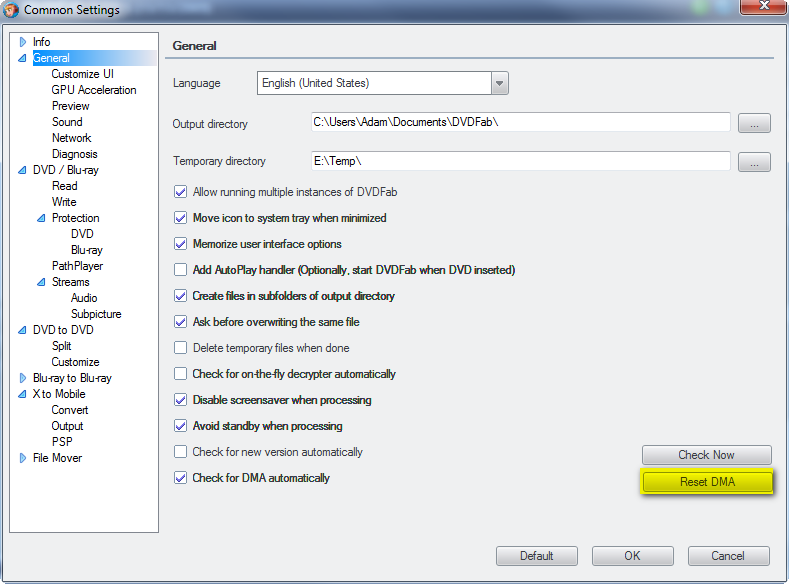Select Streams in the tree
This screenshot has width=789, height=584.
pos(70,282)
